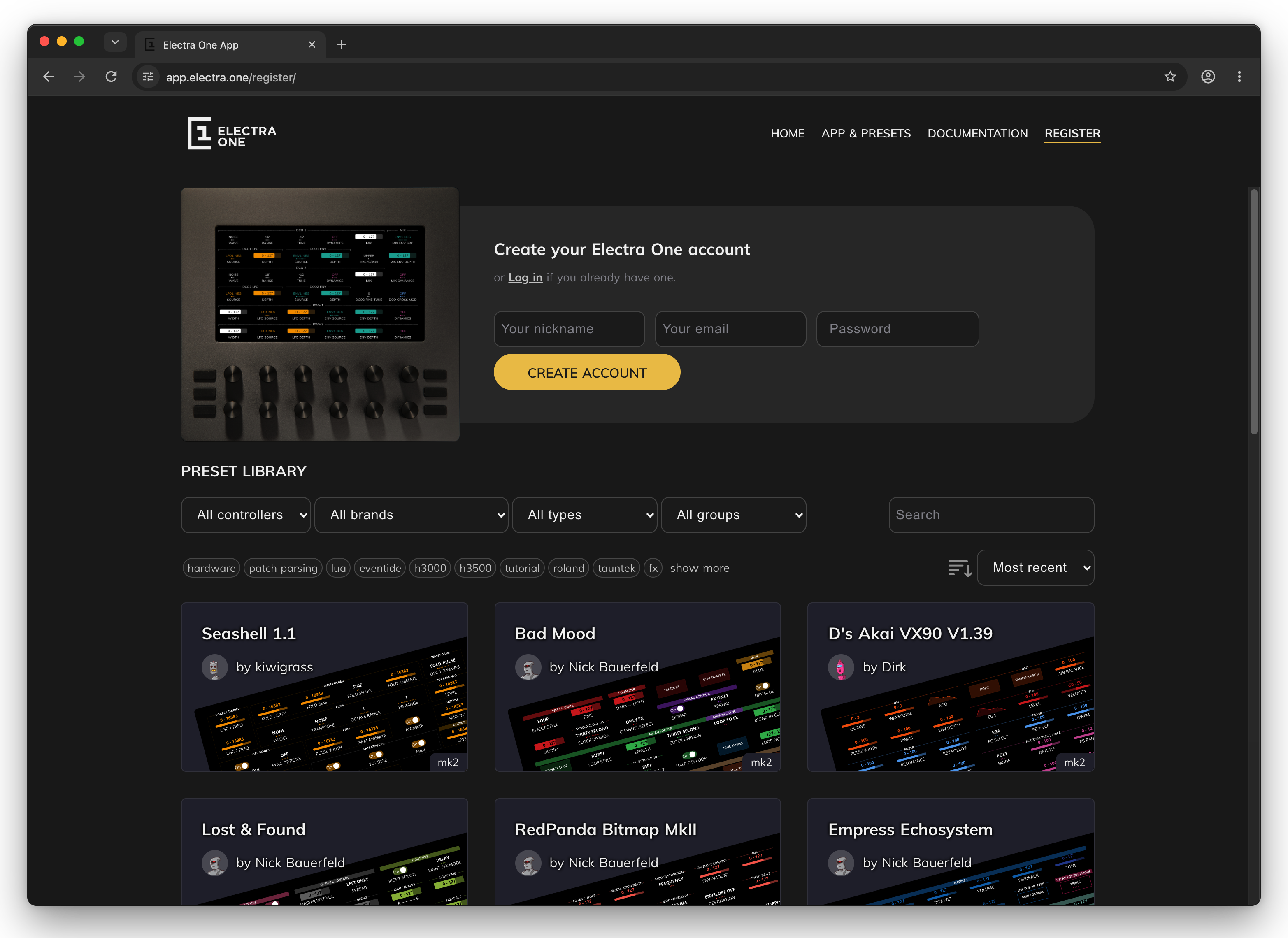Image resolution: width=1288 pixels, height=938 pixels.
Task: Reload the page
Action: [111, 77]
